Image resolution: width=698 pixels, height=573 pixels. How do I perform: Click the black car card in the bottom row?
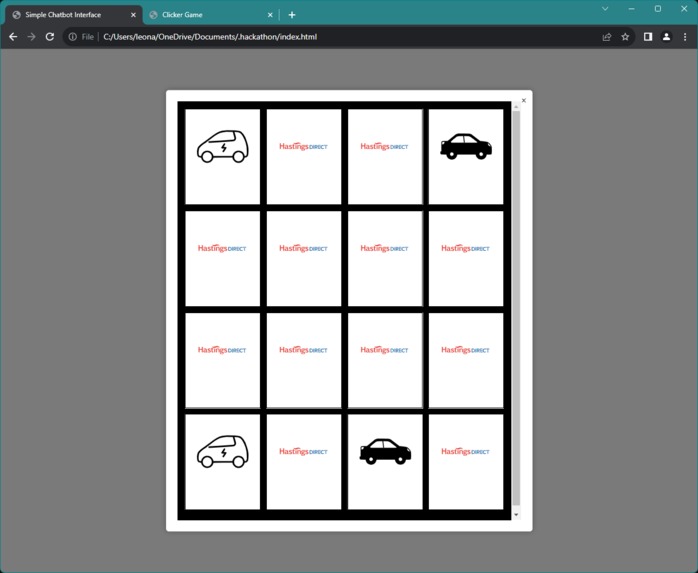click(x=385, y=462)
